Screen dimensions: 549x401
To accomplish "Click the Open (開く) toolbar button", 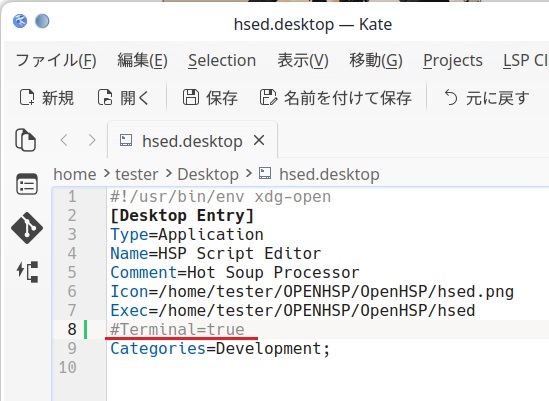I will (123, 98).
